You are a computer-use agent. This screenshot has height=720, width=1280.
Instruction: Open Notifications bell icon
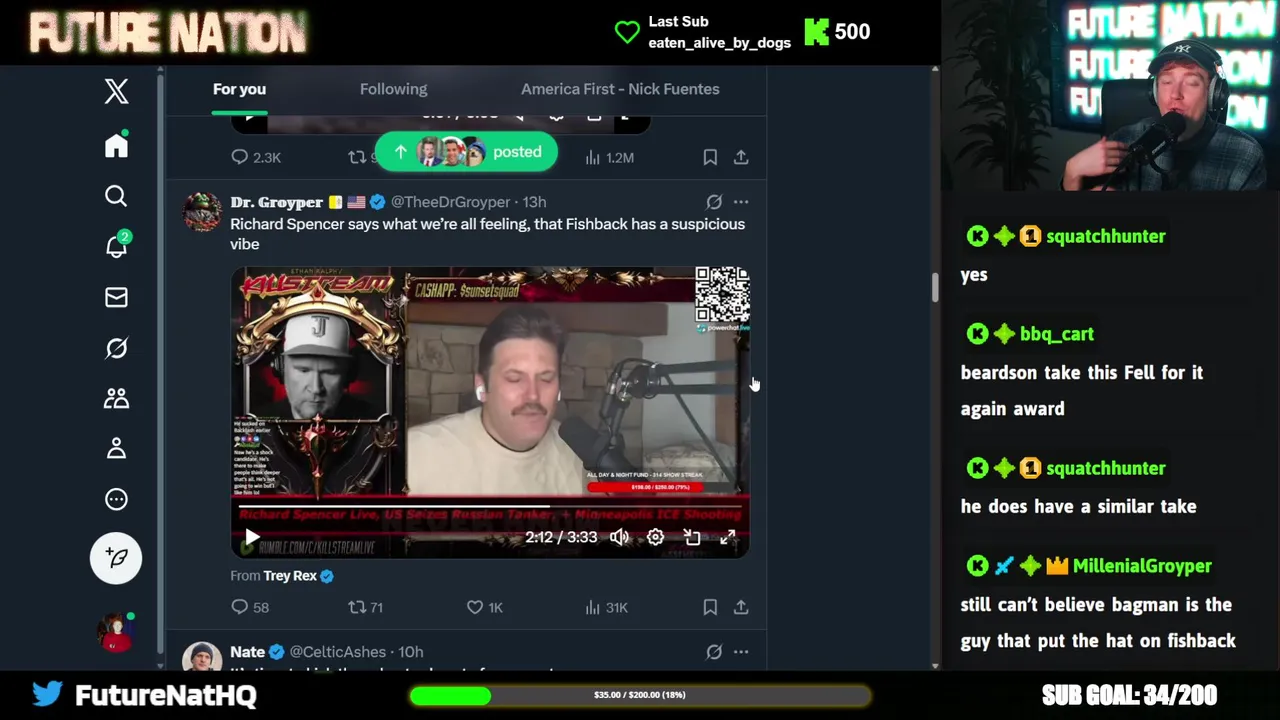(116, 246)
